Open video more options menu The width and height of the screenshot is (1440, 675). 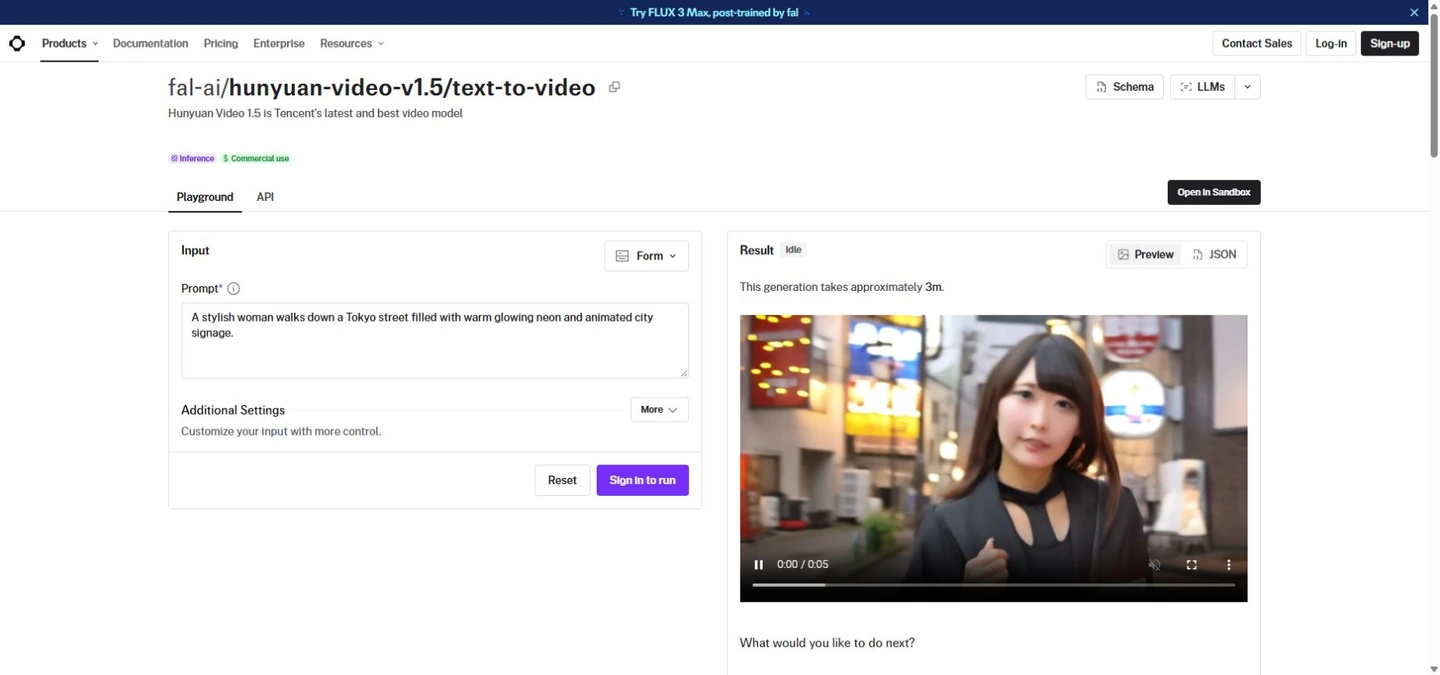(x=1228, y=565)
